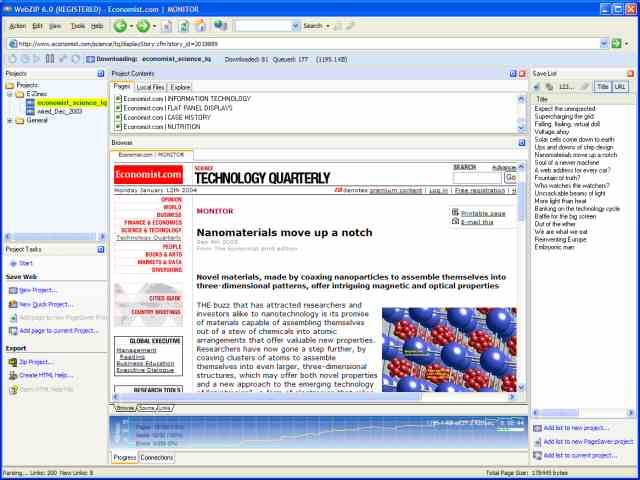Click the Create HTML Help icon
The width and height of the screenshot is (640, 480).
coord(13,375)
